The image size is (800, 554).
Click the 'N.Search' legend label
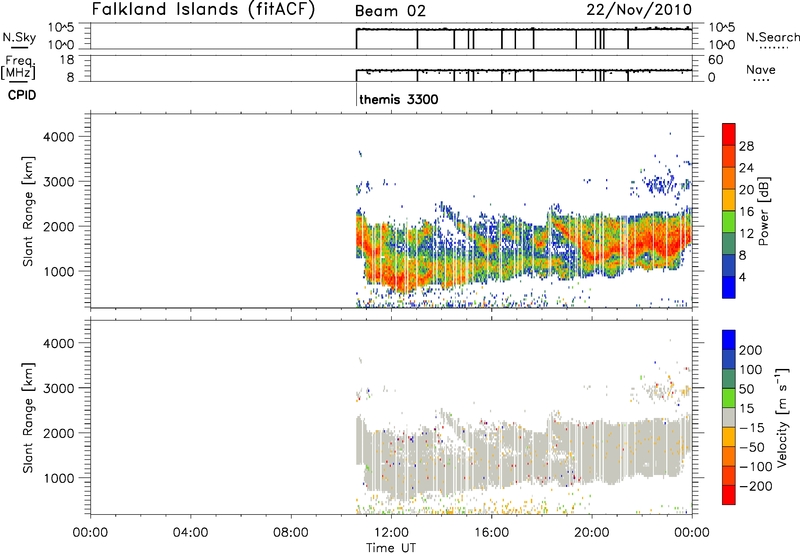pos(773,37)
